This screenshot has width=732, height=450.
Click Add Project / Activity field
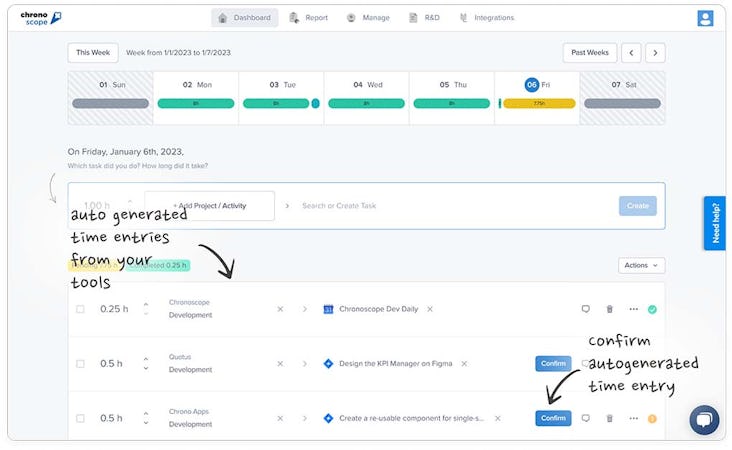(210, 206)
